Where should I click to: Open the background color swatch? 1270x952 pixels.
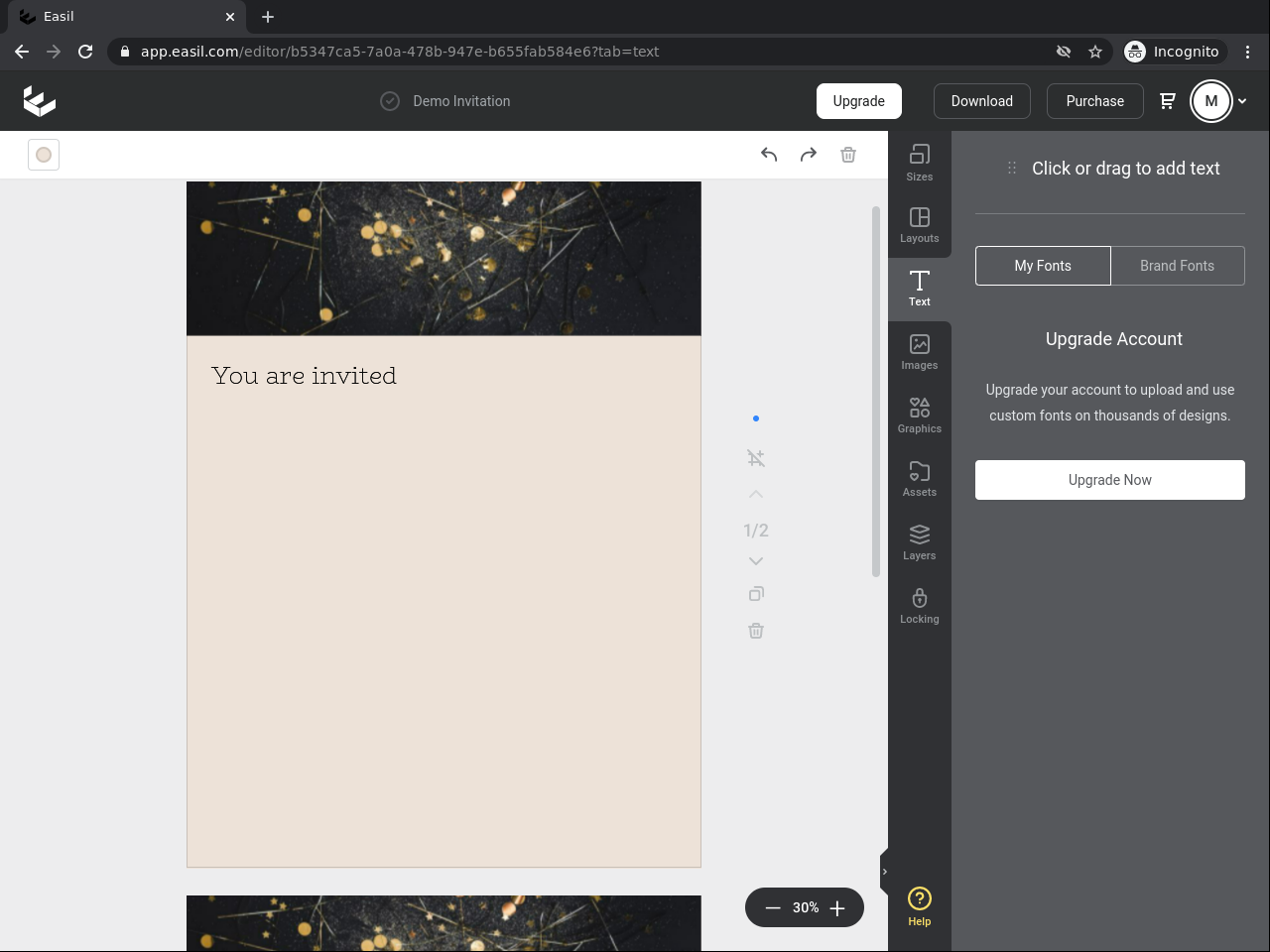click(x=44, y=155)
